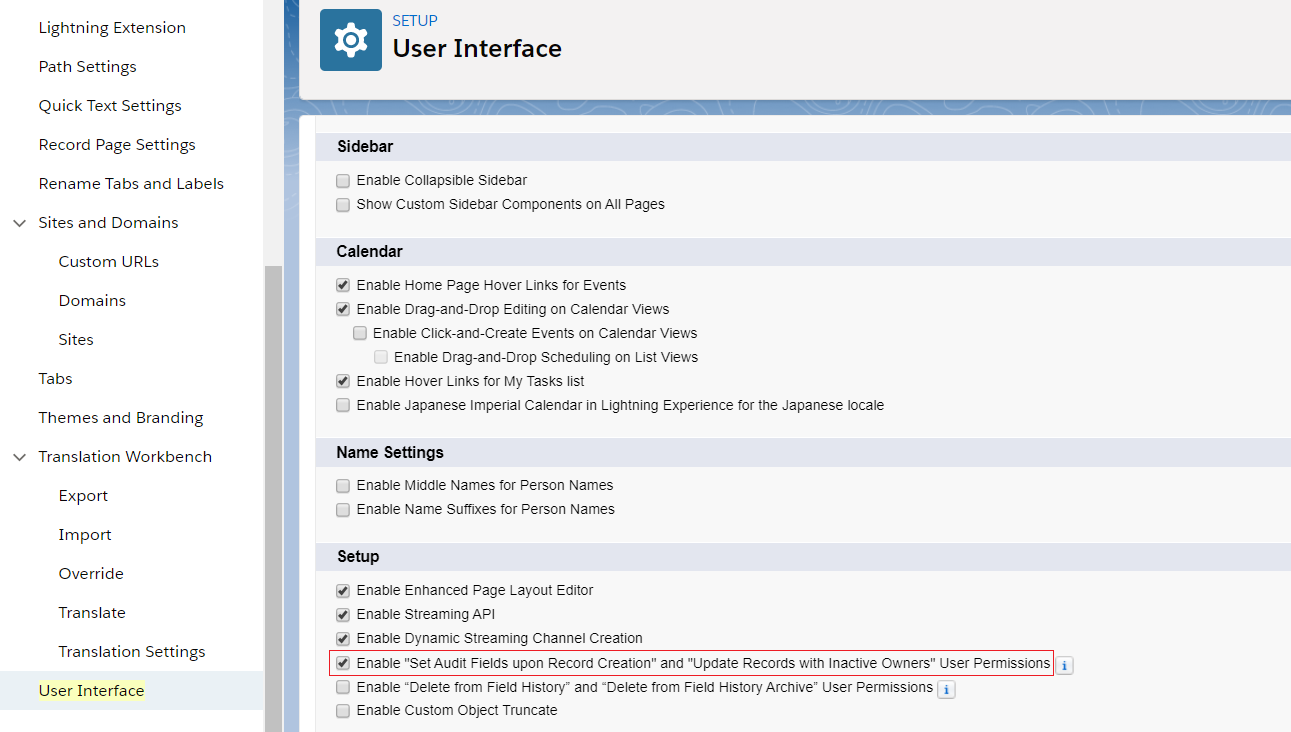
Task: Tick Show Custom Sidebar Components on All Pages
Action: pos(343,205)
